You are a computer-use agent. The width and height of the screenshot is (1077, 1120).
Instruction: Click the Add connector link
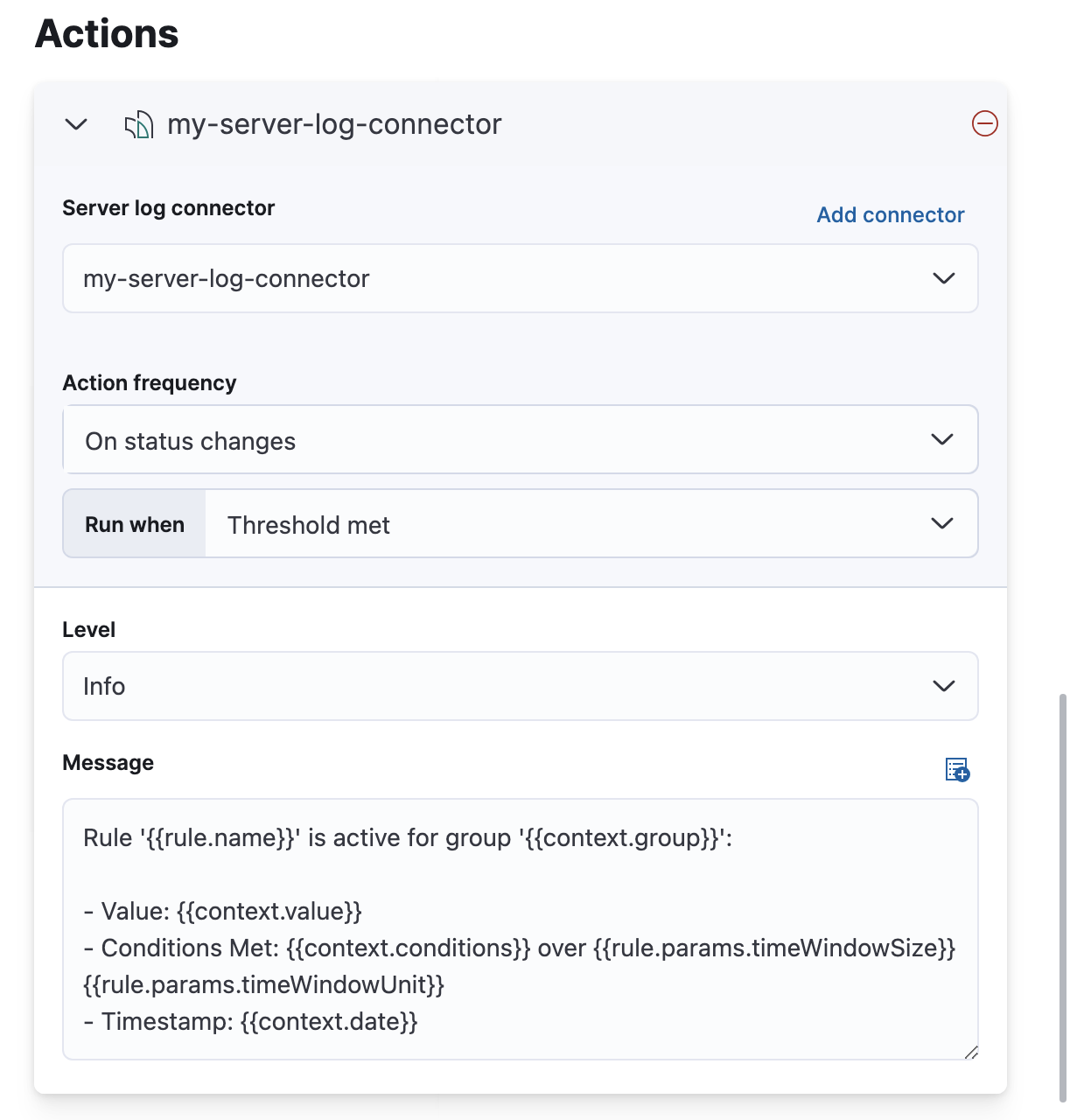point(890,214)
